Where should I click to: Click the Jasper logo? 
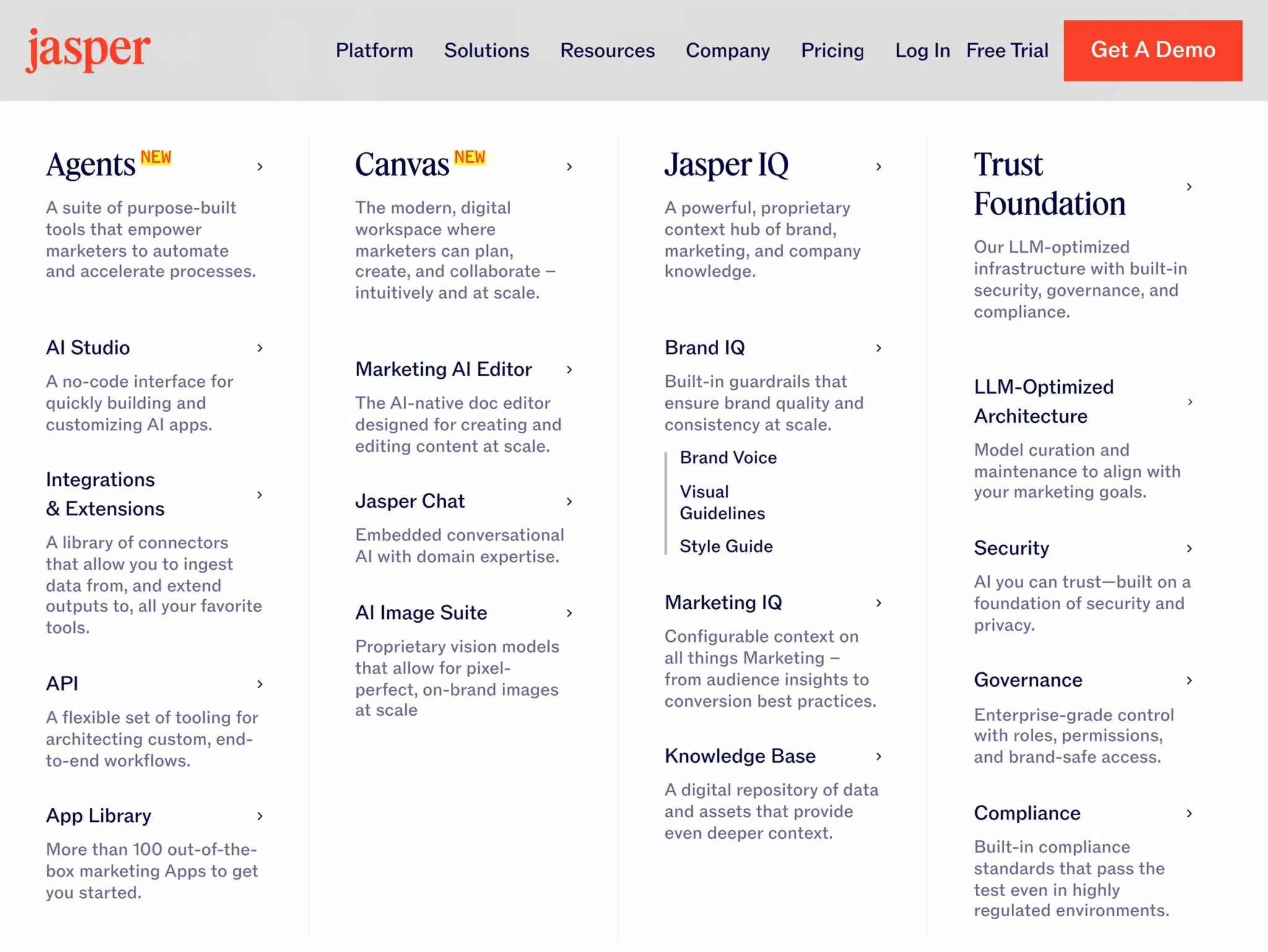pyautogui.click(x=88, y=50)
